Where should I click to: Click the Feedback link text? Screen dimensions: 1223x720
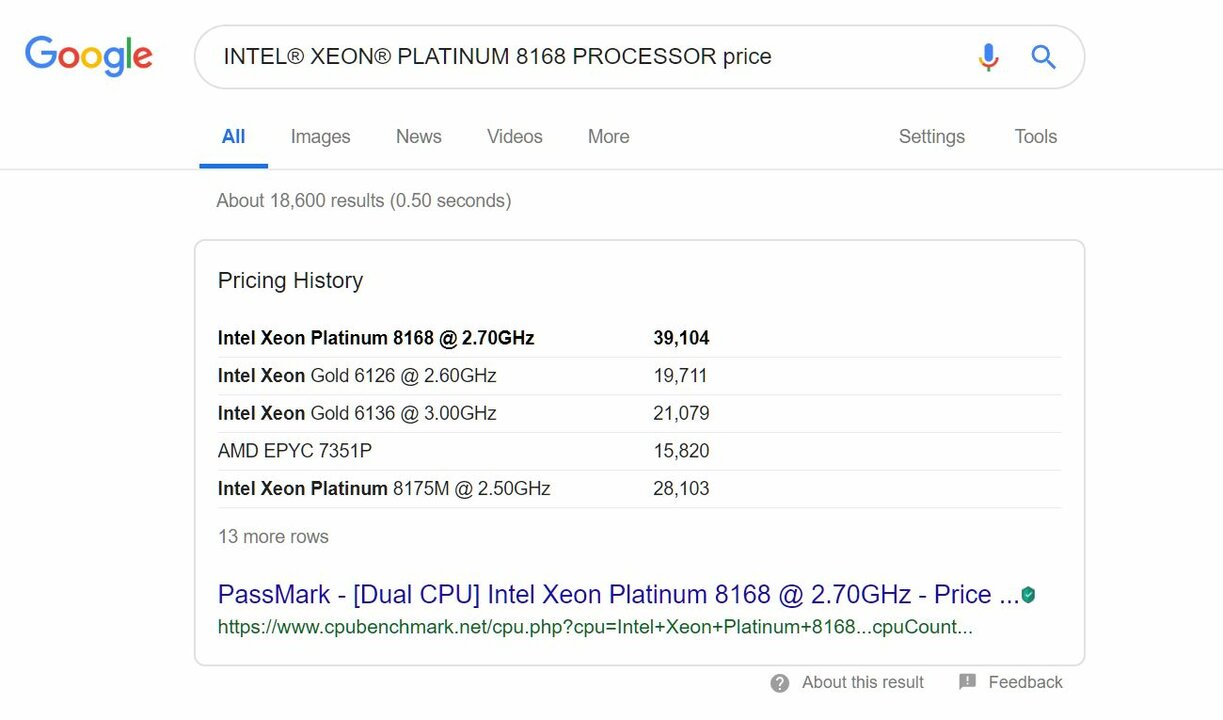click(x=1025, y=683)
